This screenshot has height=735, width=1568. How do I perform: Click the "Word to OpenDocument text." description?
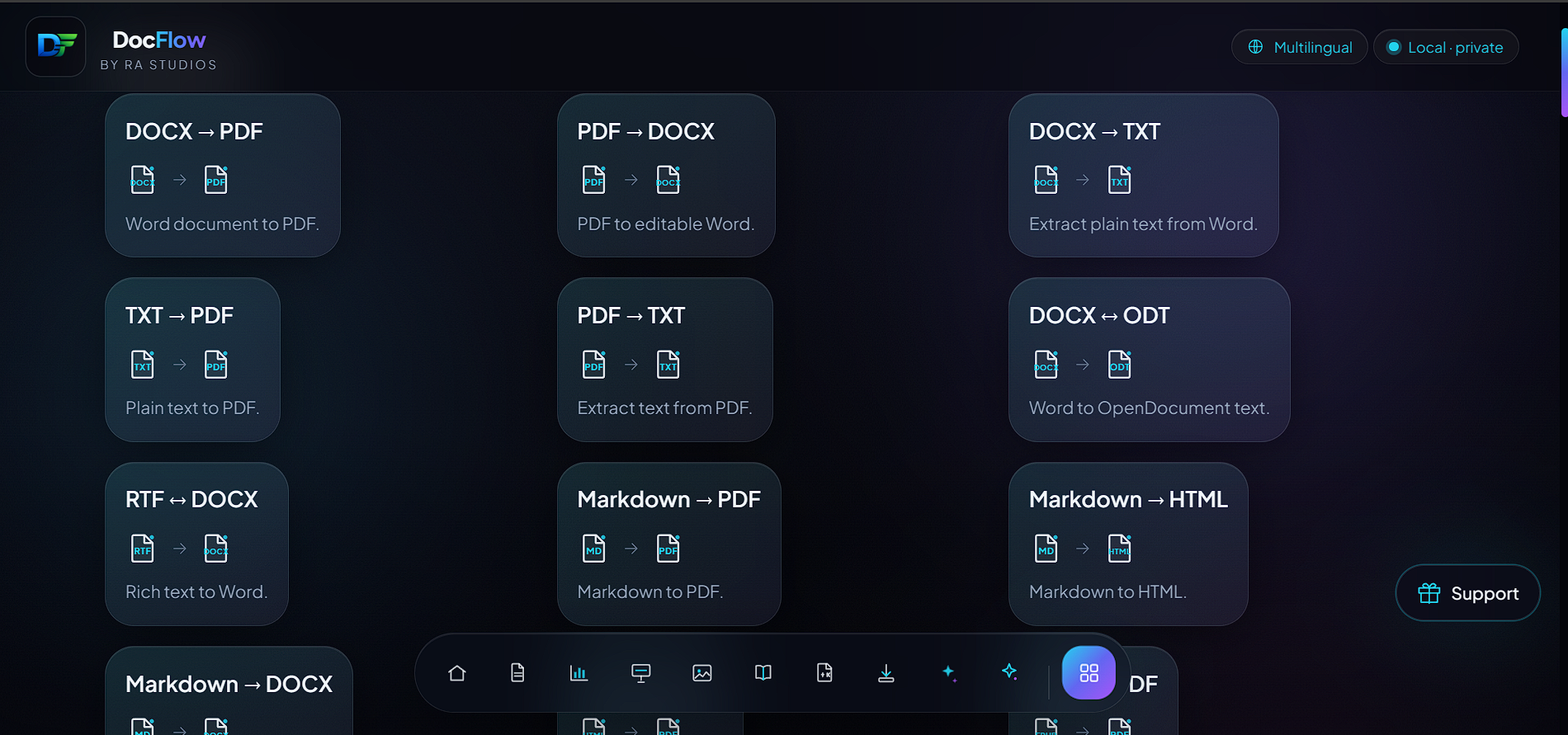coord(1150,408)
